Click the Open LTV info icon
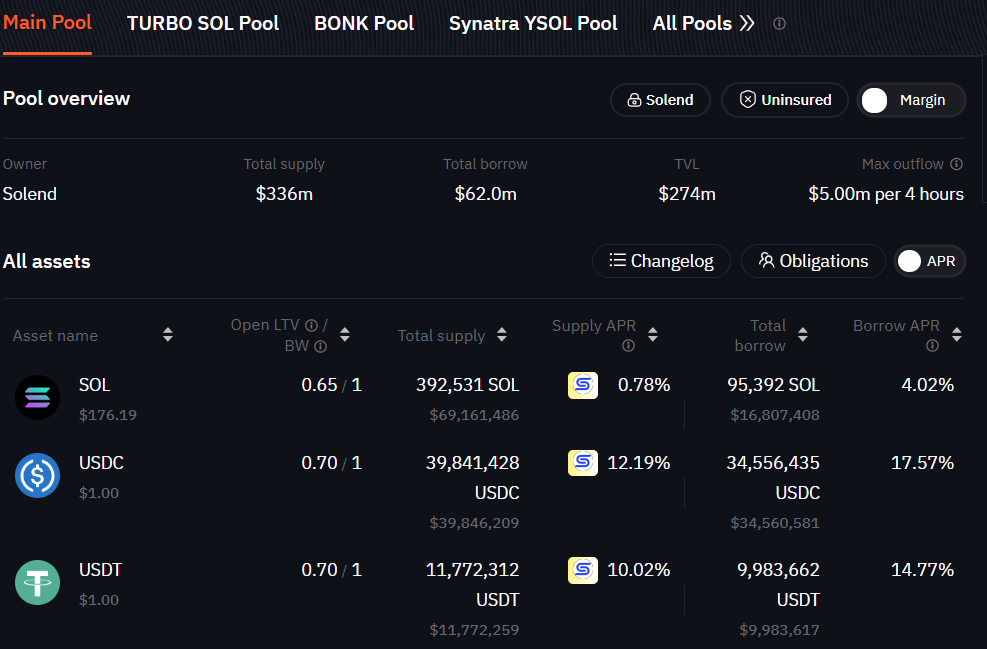The image size is (987, 649). (311, 325)
